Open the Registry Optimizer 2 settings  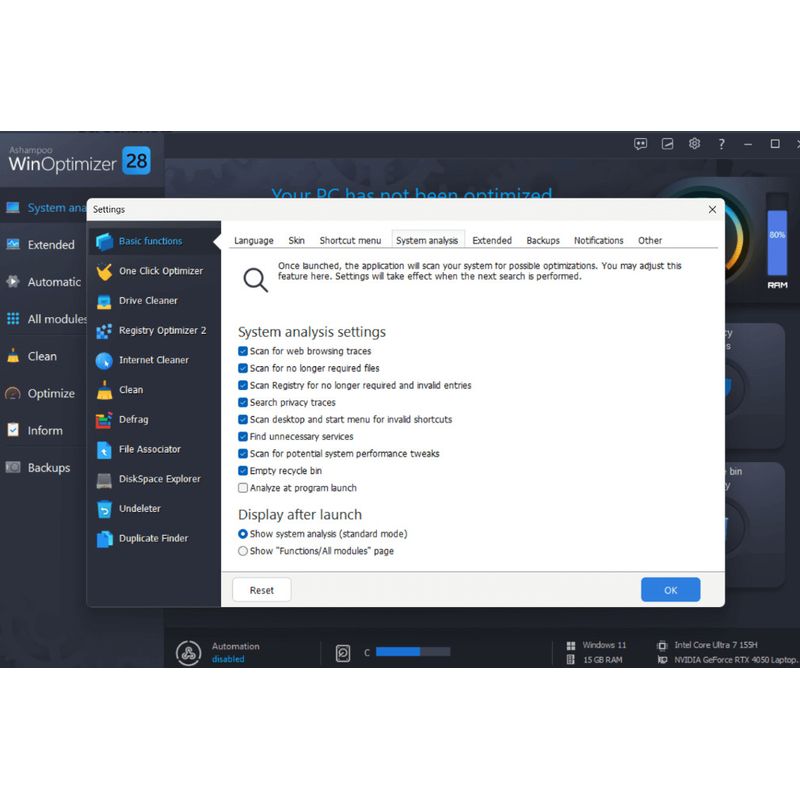click(x=161, y=330)
